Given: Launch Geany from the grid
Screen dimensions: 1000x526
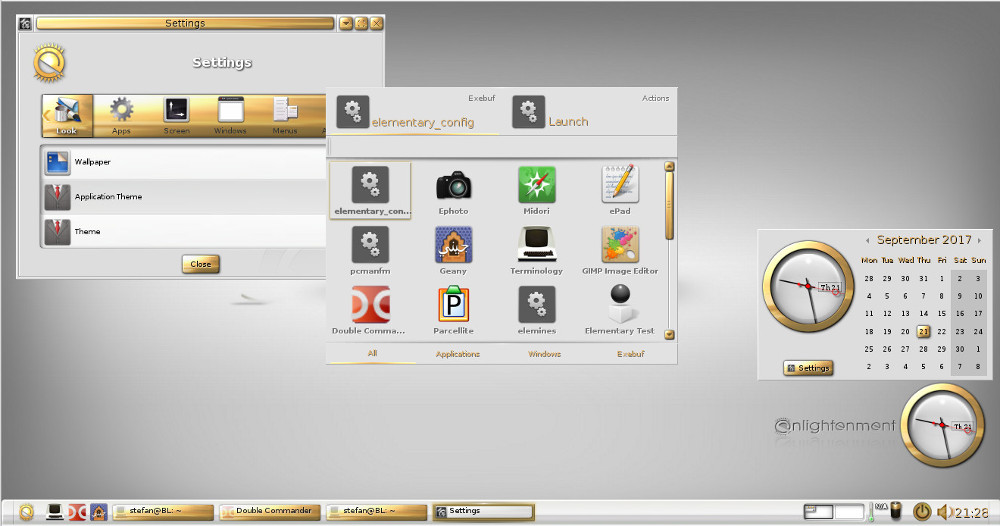Looking at the screenshot, I should pos(453,251).
